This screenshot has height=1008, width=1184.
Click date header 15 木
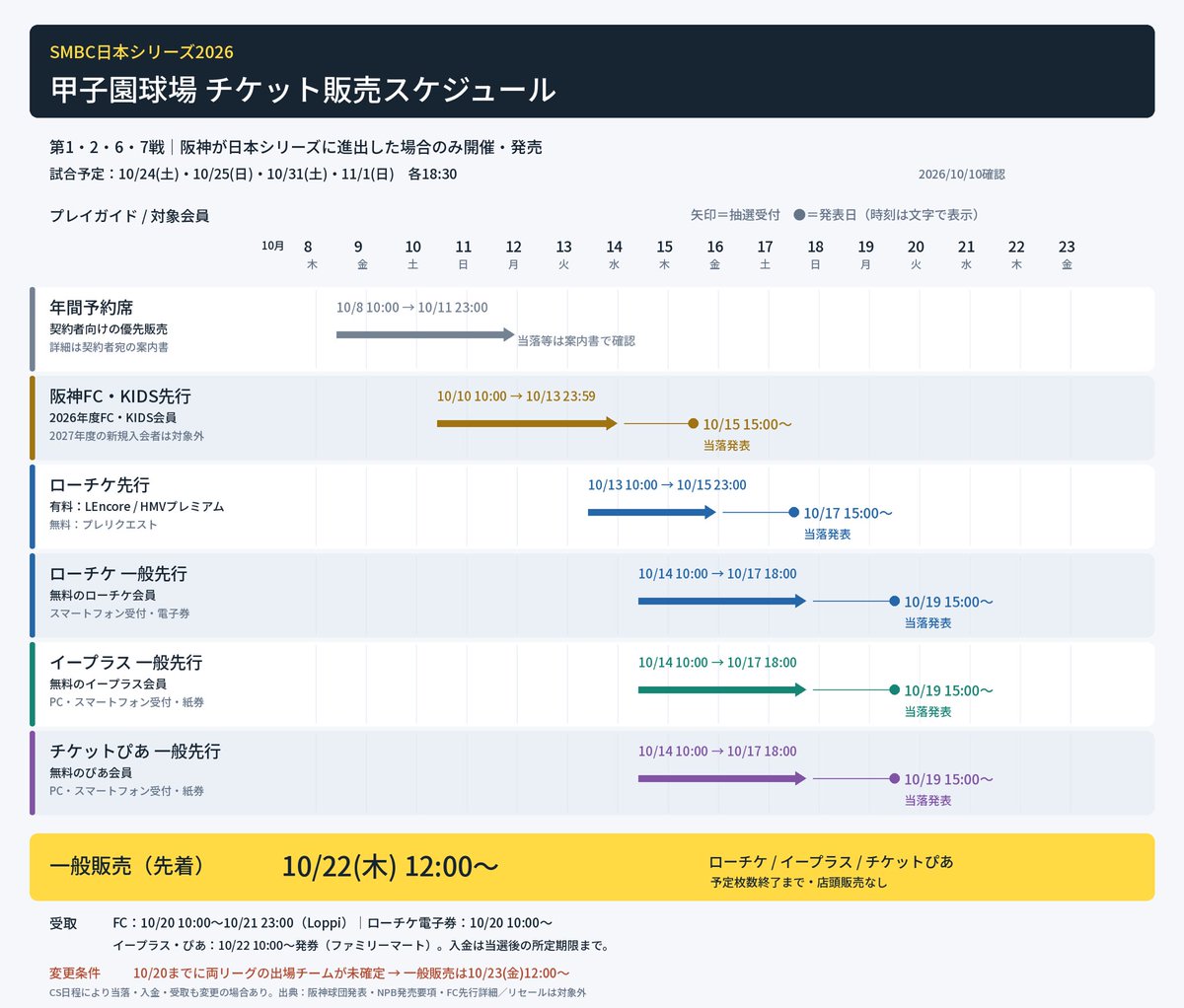pyautogui.click(x=664, y=254)
